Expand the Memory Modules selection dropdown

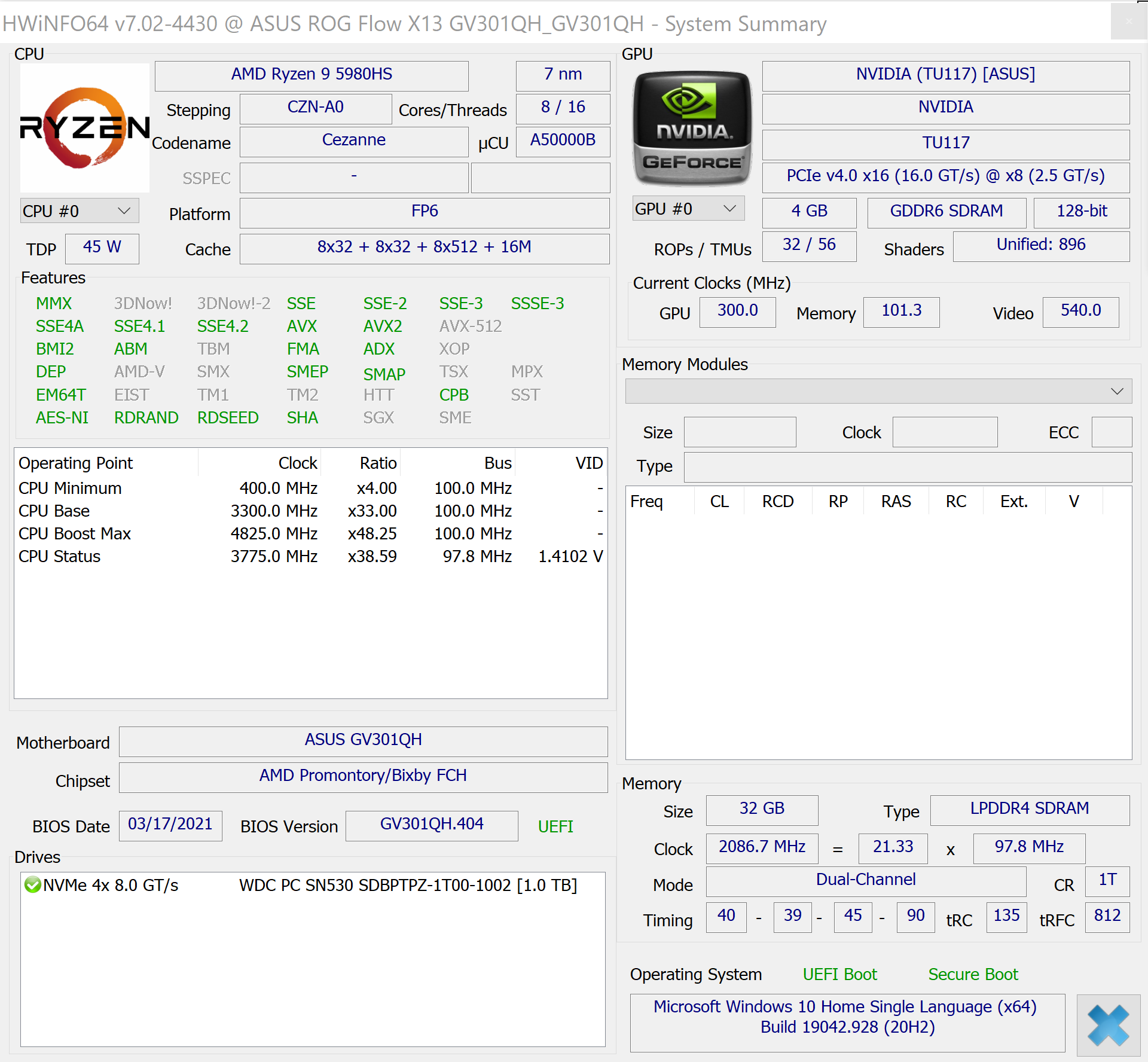coord(878,391)
